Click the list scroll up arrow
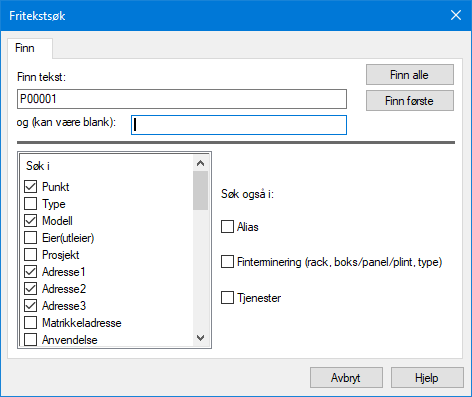Image resolution: width=472 pixels, height=397 pixels. (200, 163)
